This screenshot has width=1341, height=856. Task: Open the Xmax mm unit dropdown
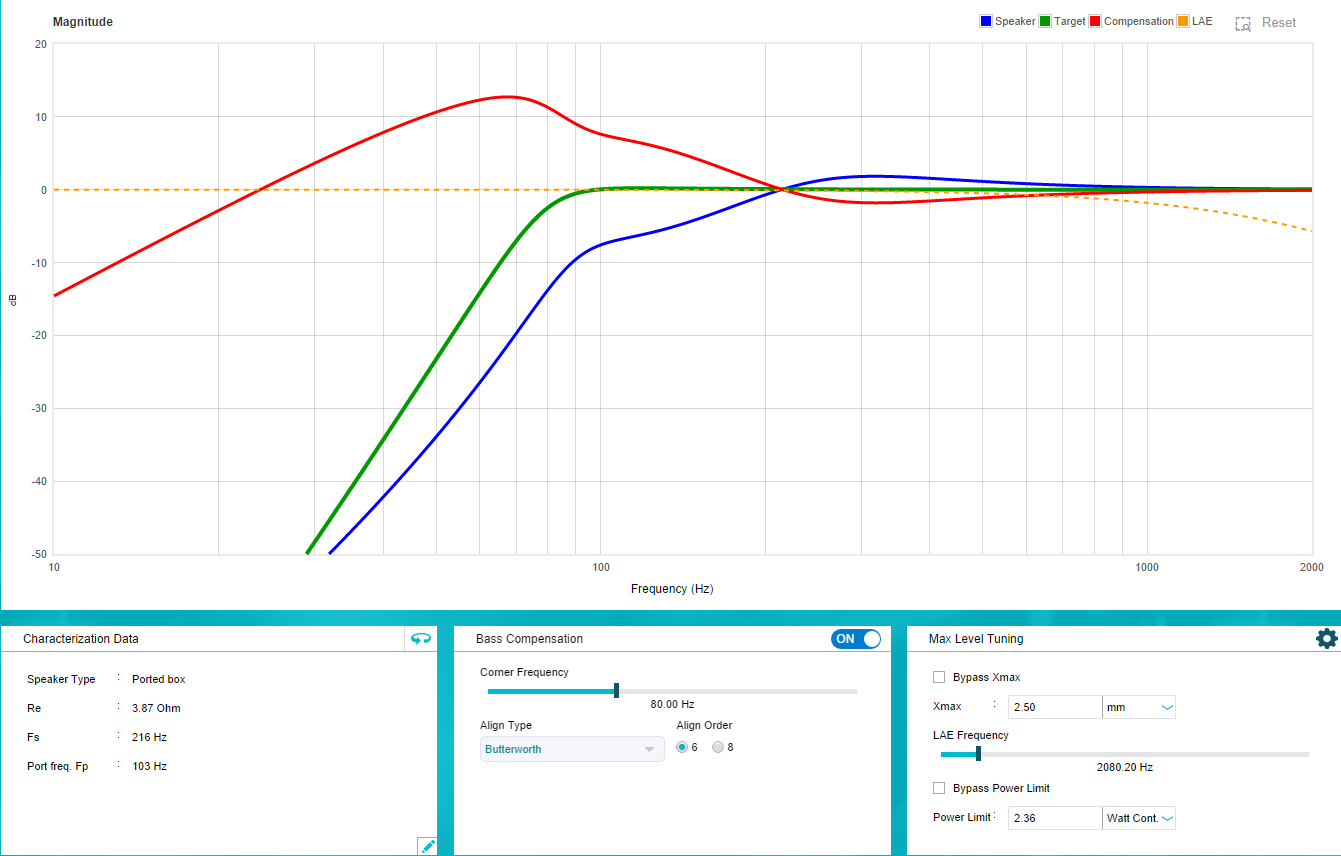pos(1139,707)
